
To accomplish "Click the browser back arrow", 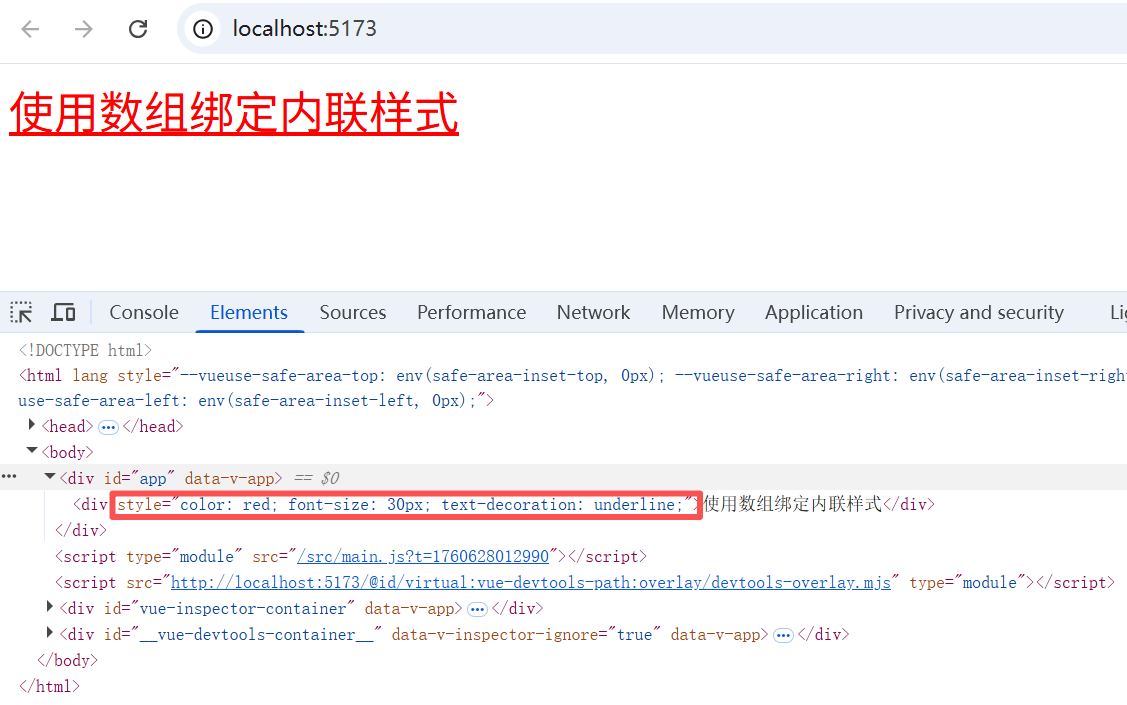I will [x=30, y=29].
